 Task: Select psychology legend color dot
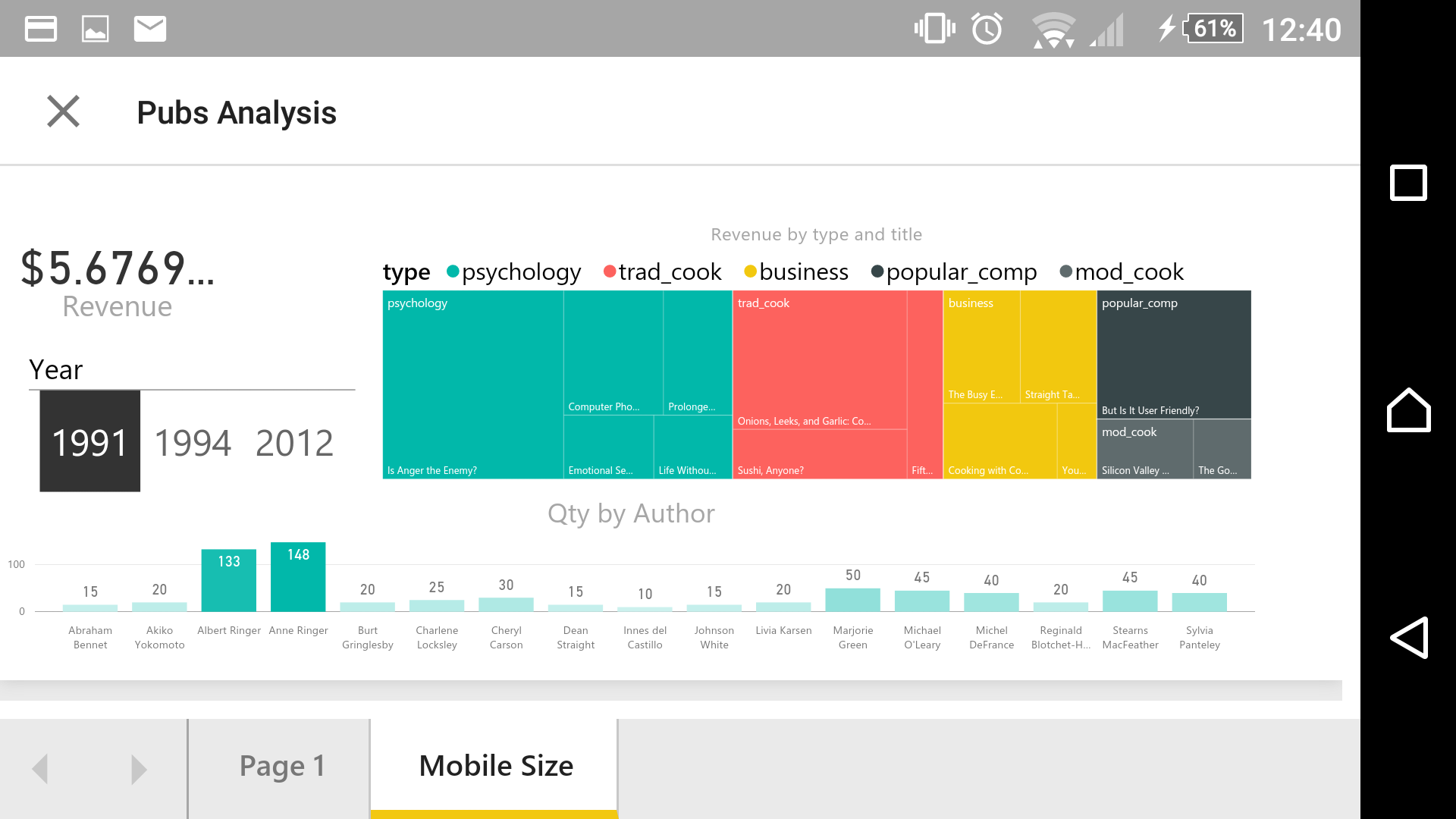[453, 271]
